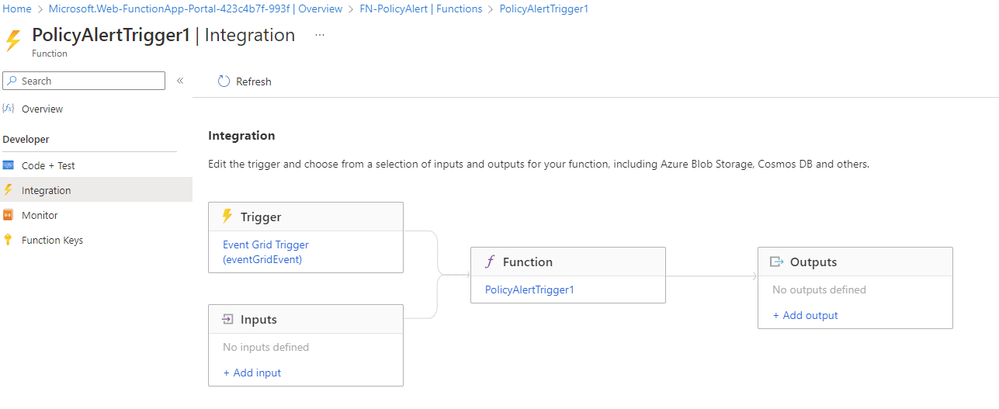Collapse the sidebar with double chevron
Viewport: 999px width, 409px height.
180,81
